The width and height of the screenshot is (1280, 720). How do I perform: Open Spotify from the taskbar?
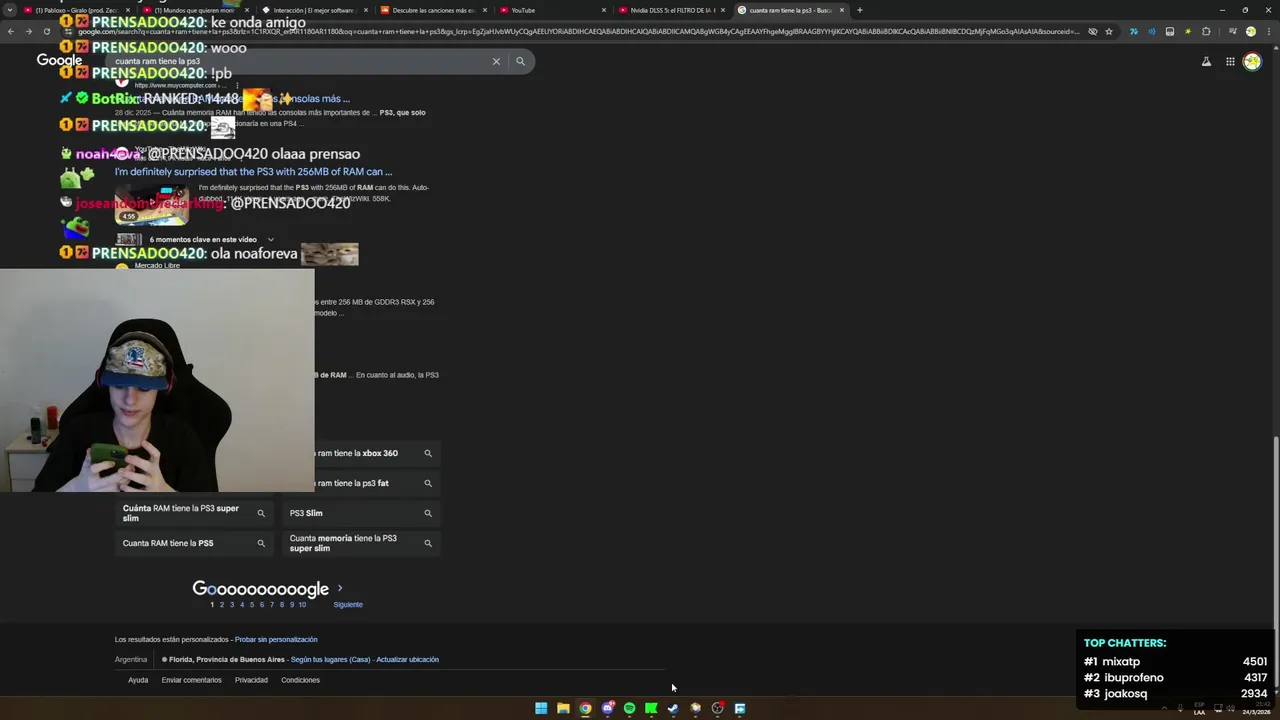[629, 708]
